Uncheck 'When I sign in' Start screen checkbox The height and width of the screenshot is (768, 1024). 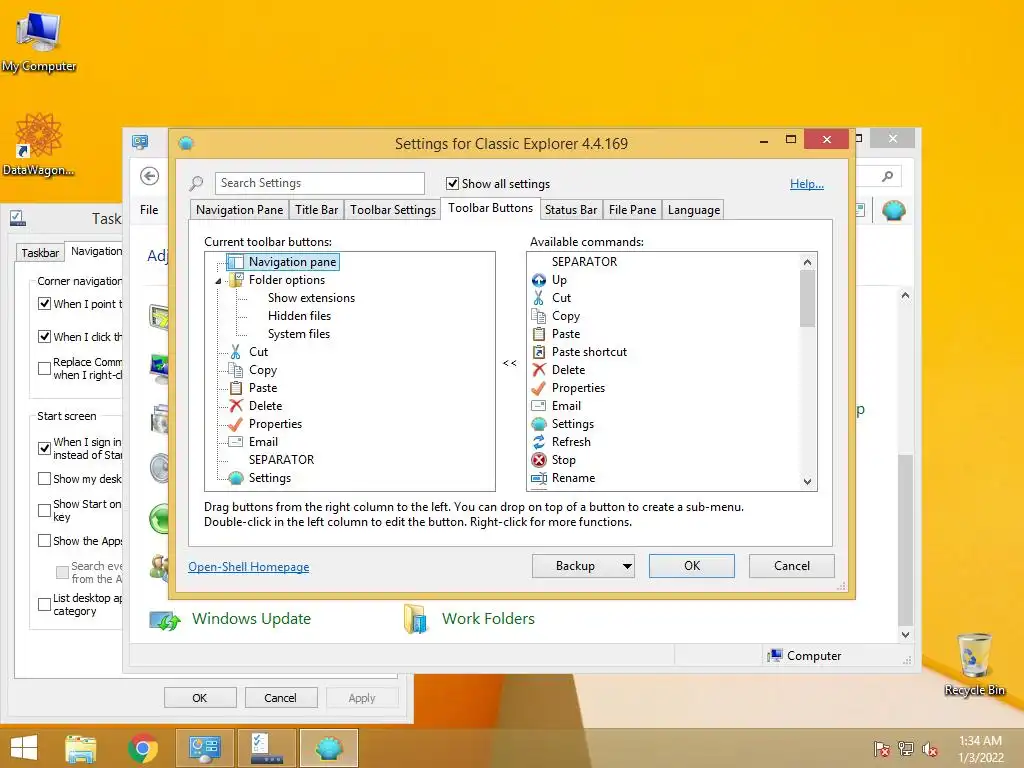click(x=44, y=448)
